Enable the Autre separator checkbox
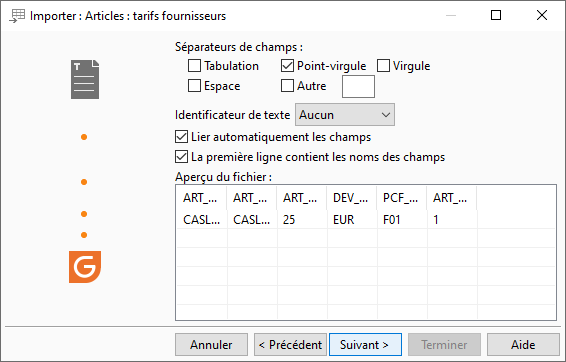This screenshot has width=566, height=362. pyautogui.click(x=287, y=86)
